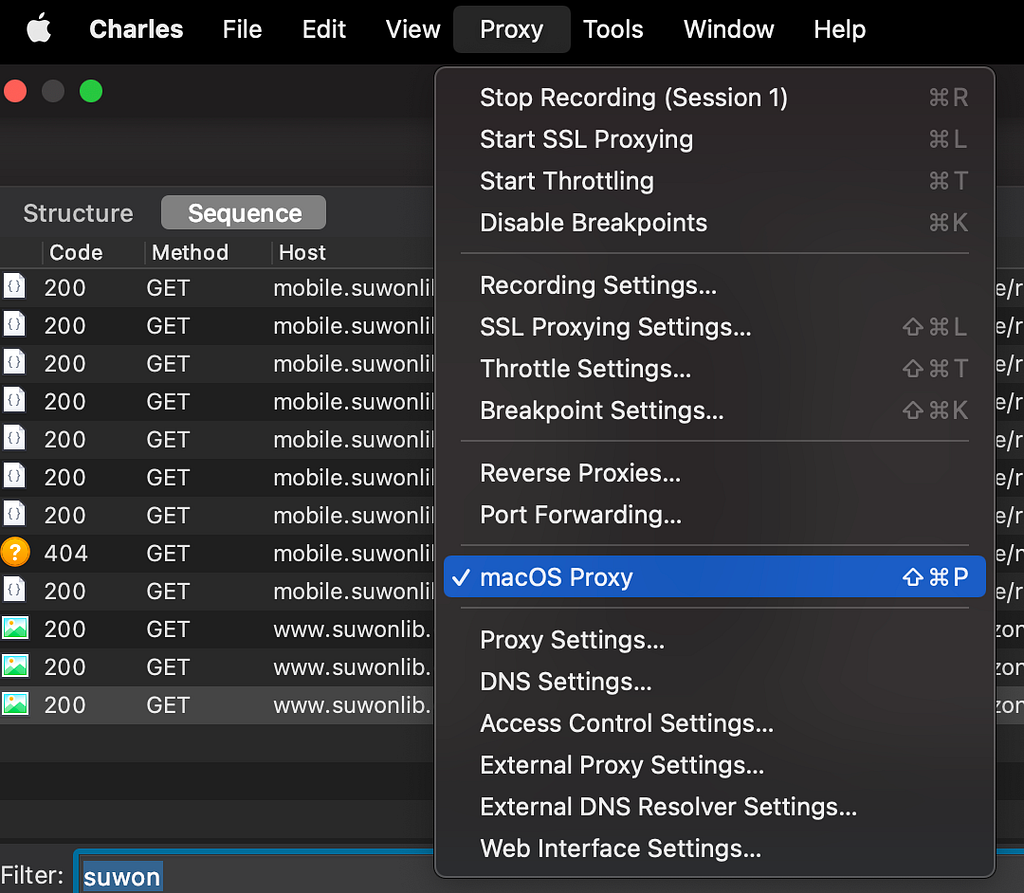Switch to the Structure tab
This screenshot has width=1024, height=893.
pyautogui.click(x=78, y=213)
